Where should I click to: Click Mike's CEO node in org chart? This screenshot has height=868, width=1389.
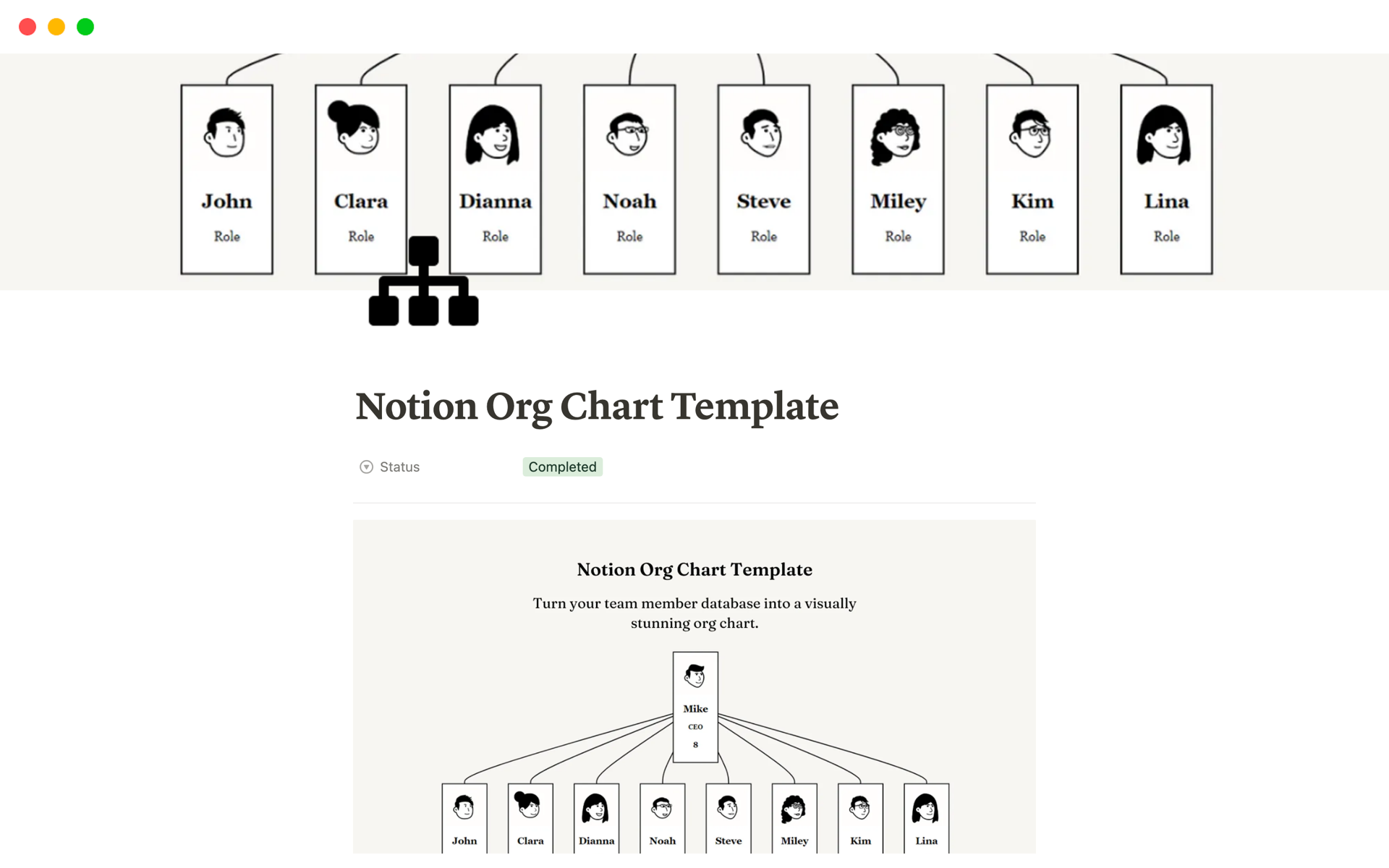694,707
